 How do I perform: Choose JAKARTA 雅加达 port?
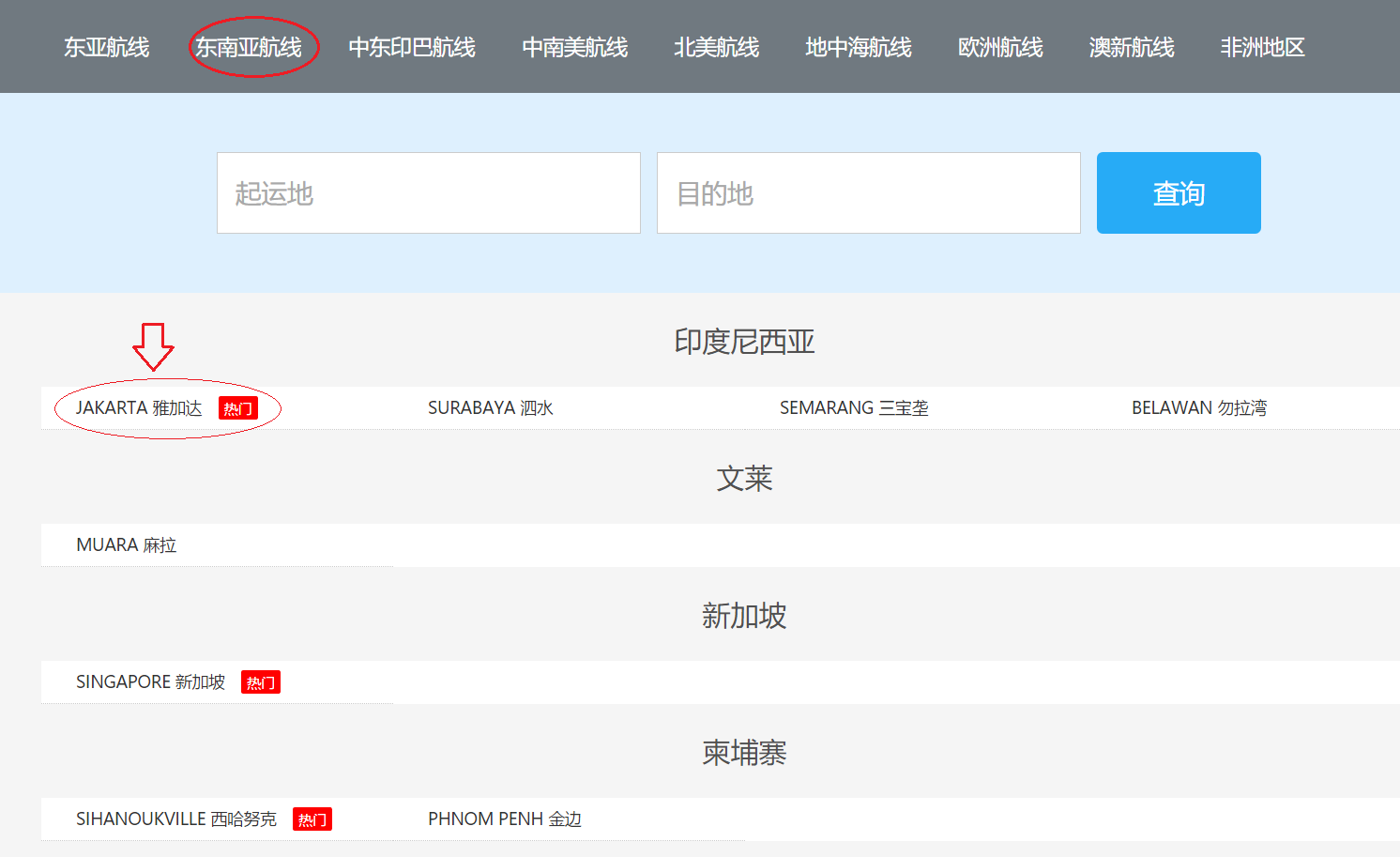tap(139, 408)
